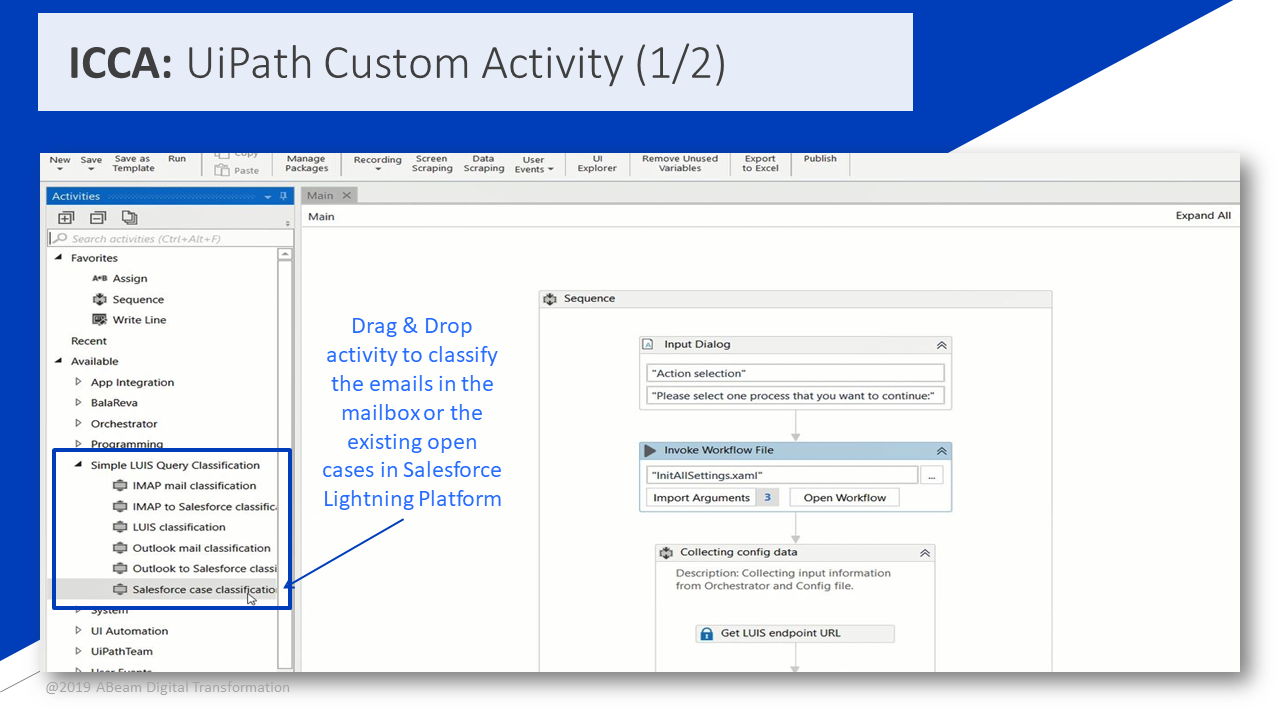This screenshot has height=720, width=1280.
Task: Click the Outlook to Salesforce classification icon
Action: click(x=120, y=569)
